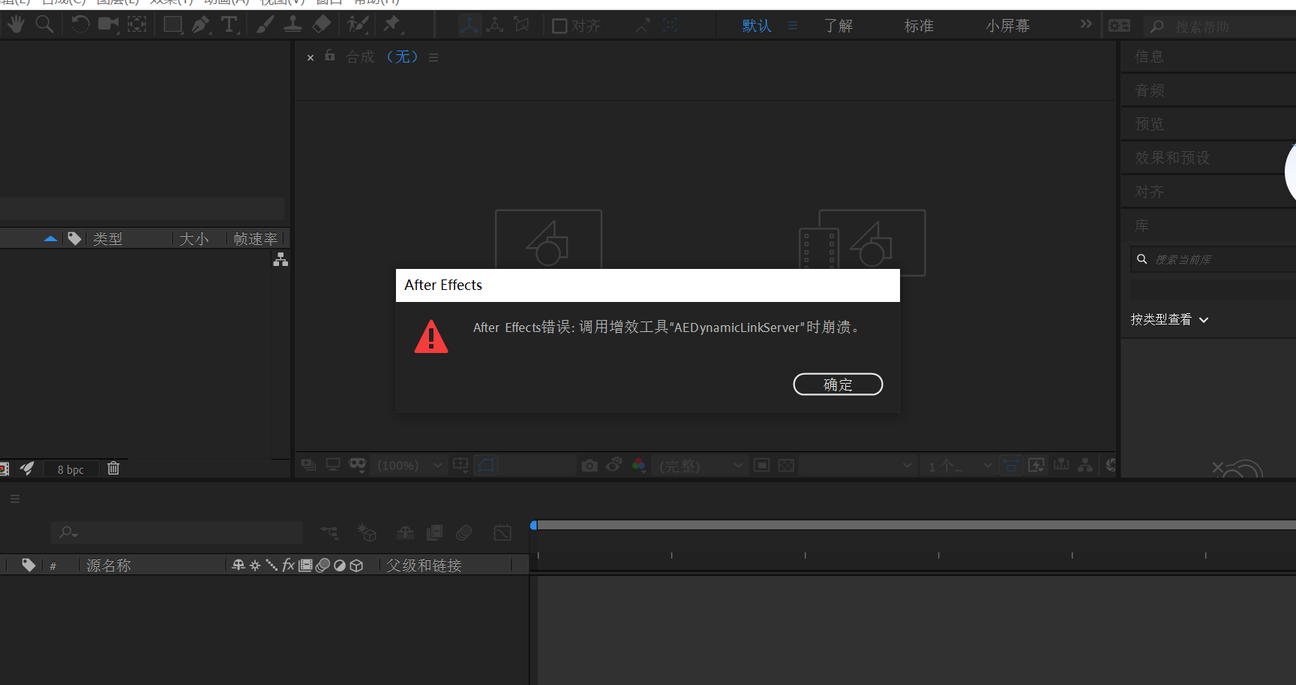Enable View Axis mode

[521, 25]
